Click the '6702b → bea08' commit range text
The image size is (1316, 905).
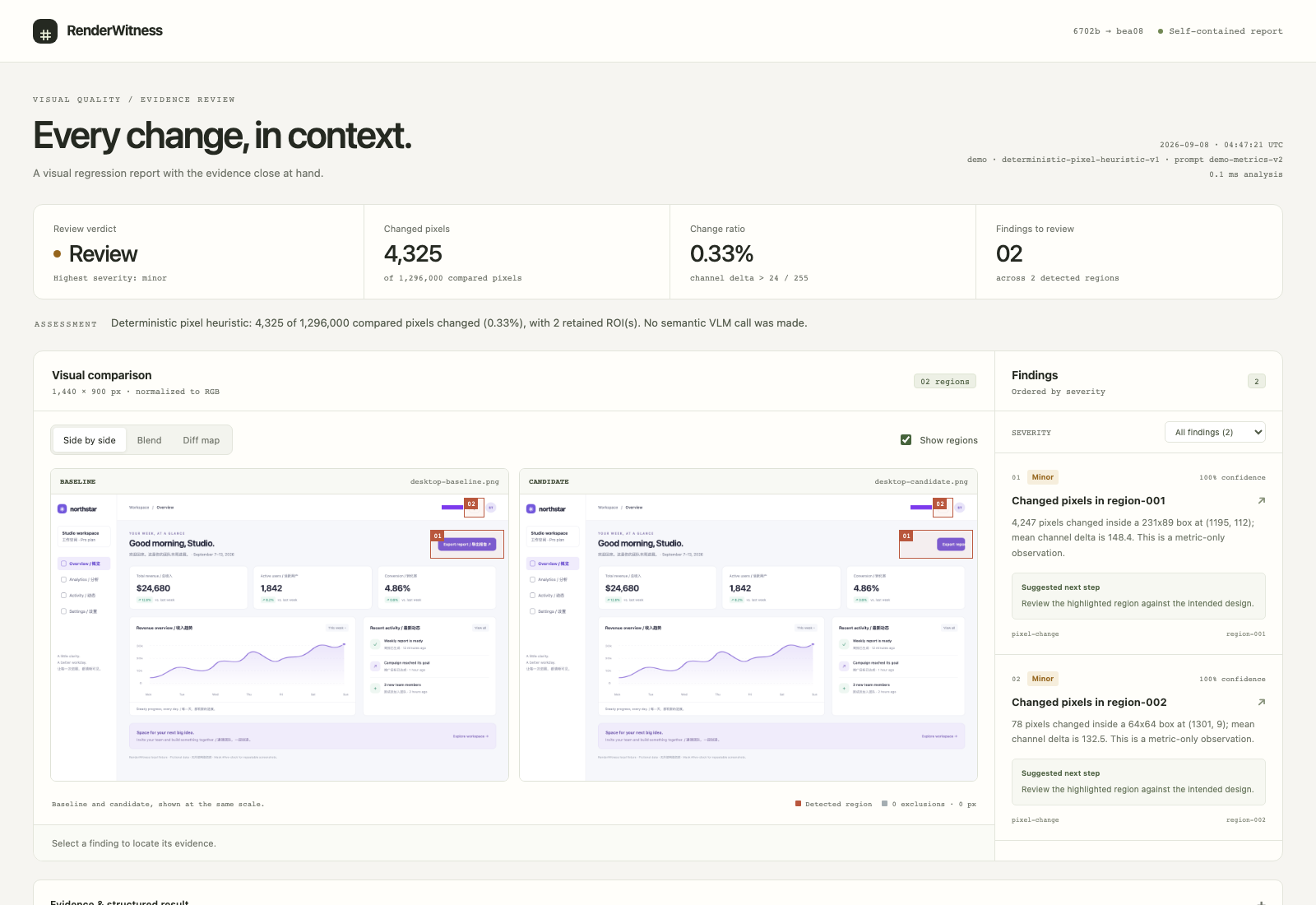coord(1108,31)
